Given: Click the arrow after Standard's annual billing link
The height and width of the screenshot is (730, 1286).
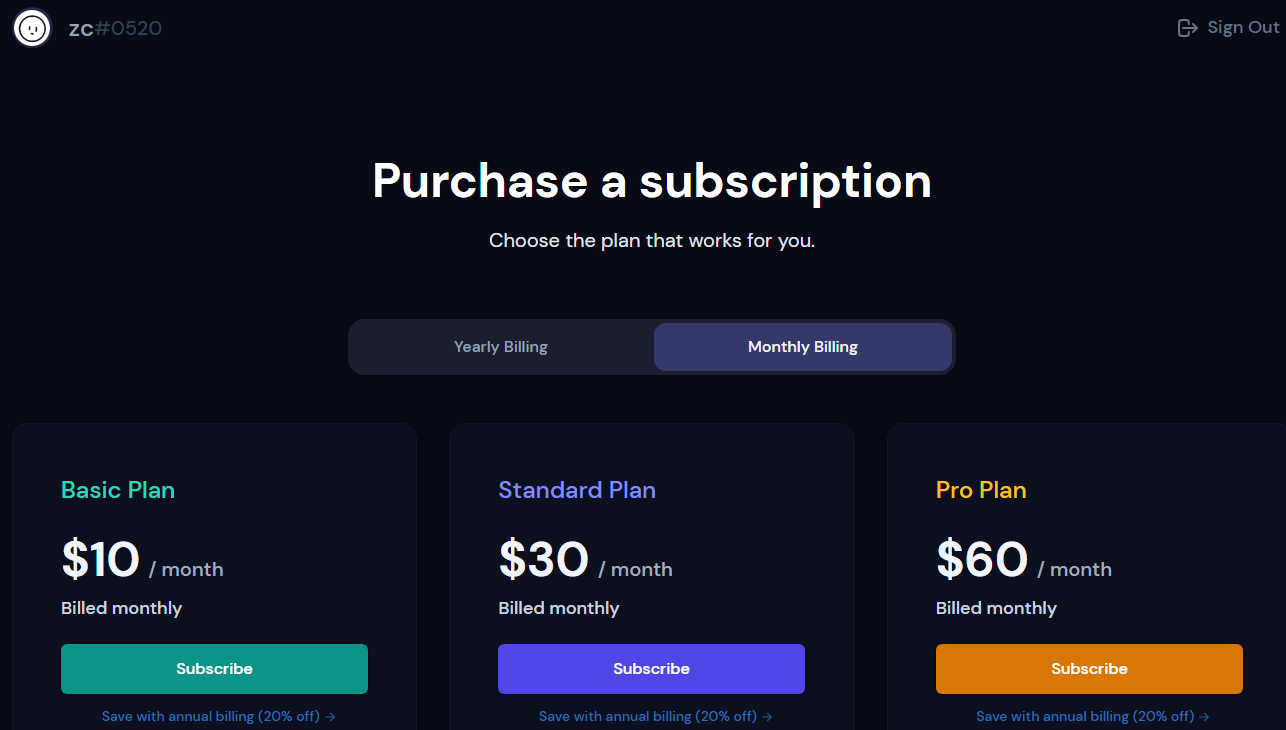Looking at the screenshot, I should coord(768,717).
